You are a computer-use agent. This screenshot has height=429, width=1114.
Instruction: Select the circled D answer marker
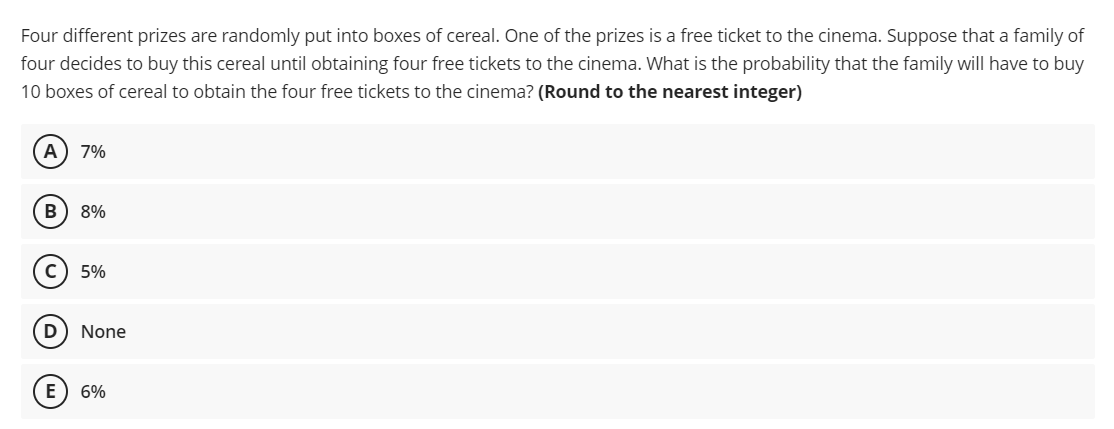pyautogui.click(x=50, y=332)
